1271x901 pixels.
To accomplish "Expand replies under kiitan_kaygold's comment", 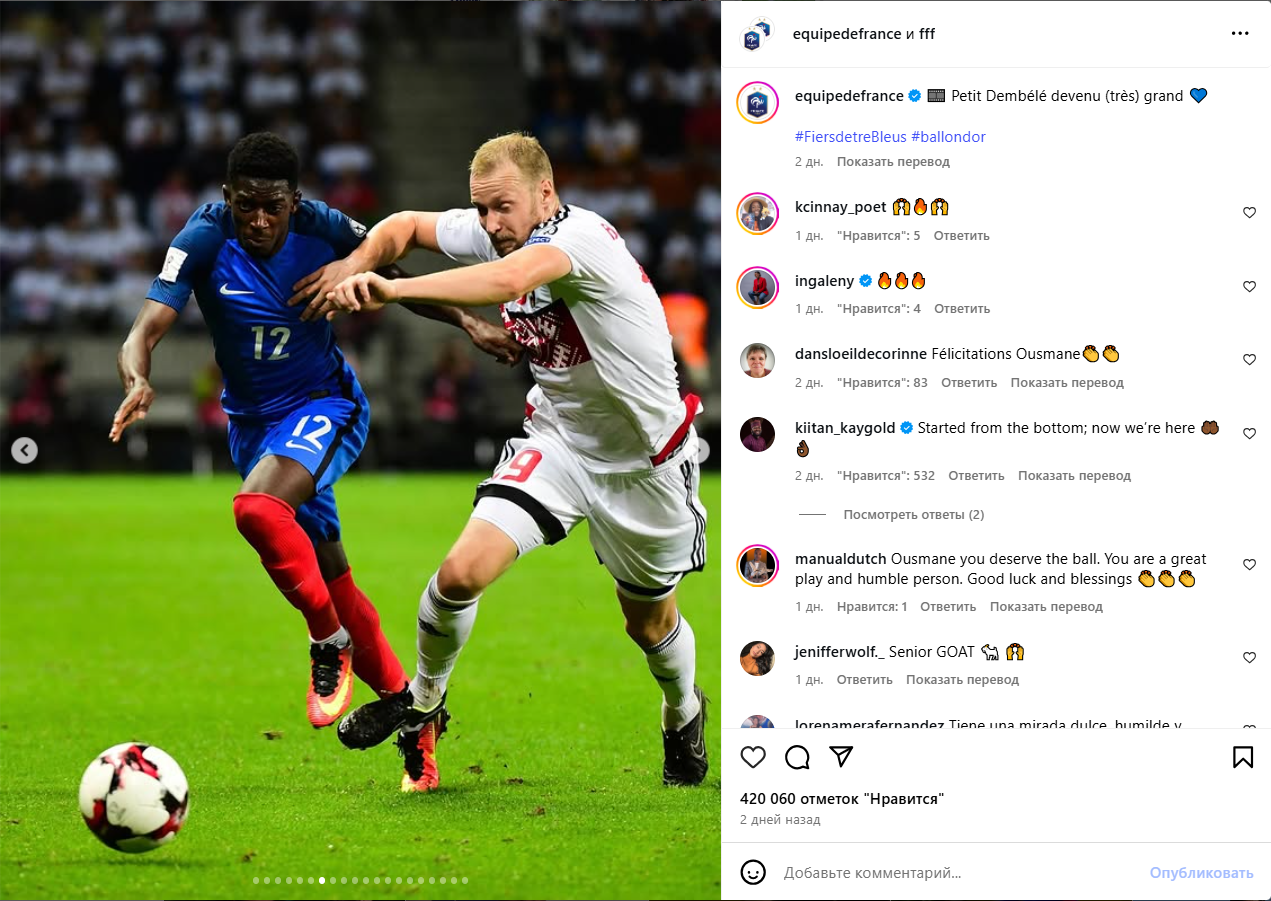I will [913, 515].
